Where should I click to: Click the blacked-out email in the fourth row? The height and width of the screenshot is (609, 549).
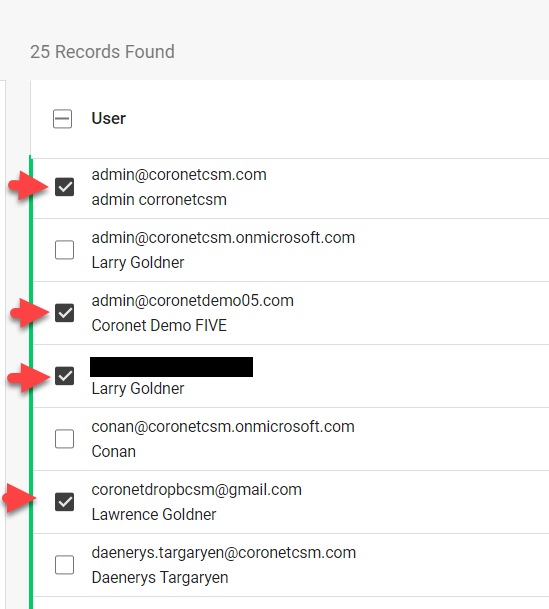click(172, 367)
